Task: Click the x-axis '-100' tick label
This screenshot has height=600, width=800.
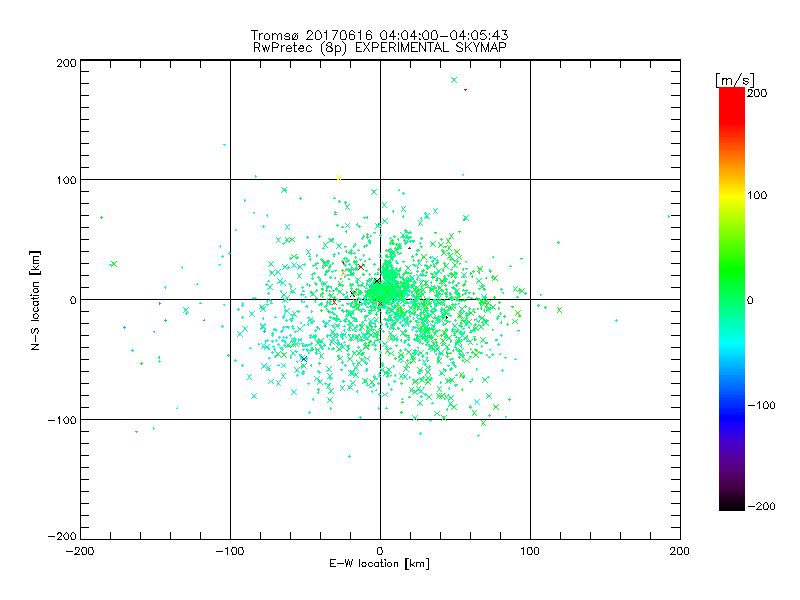Action: pyautogui.click(x=230, y=551)
